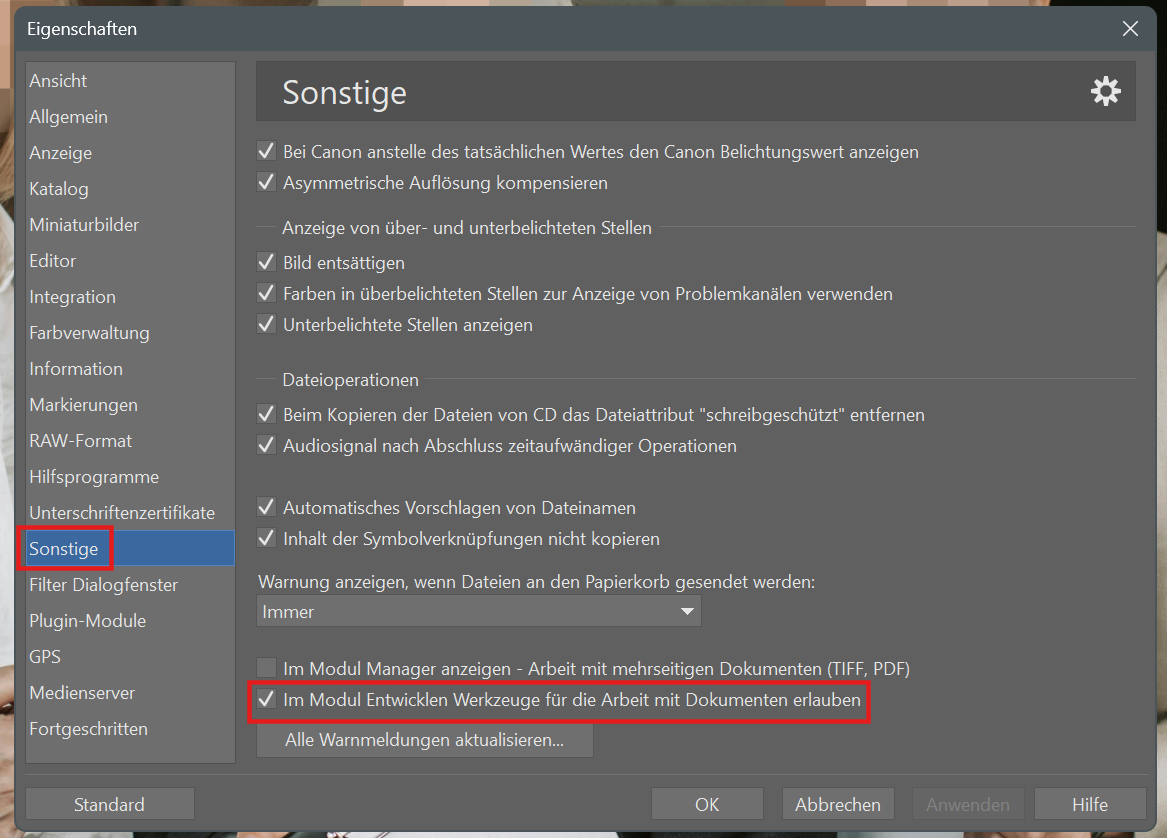Open the "Farbverwaltung" settings section
The image size is (1167, 838).
(89, 332)
